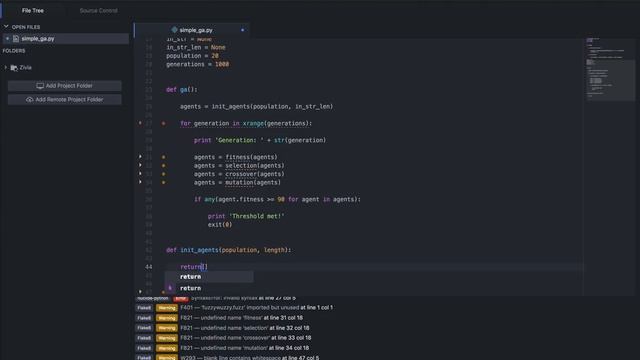Click the Warning badge on the 'mutation' row

167,348
